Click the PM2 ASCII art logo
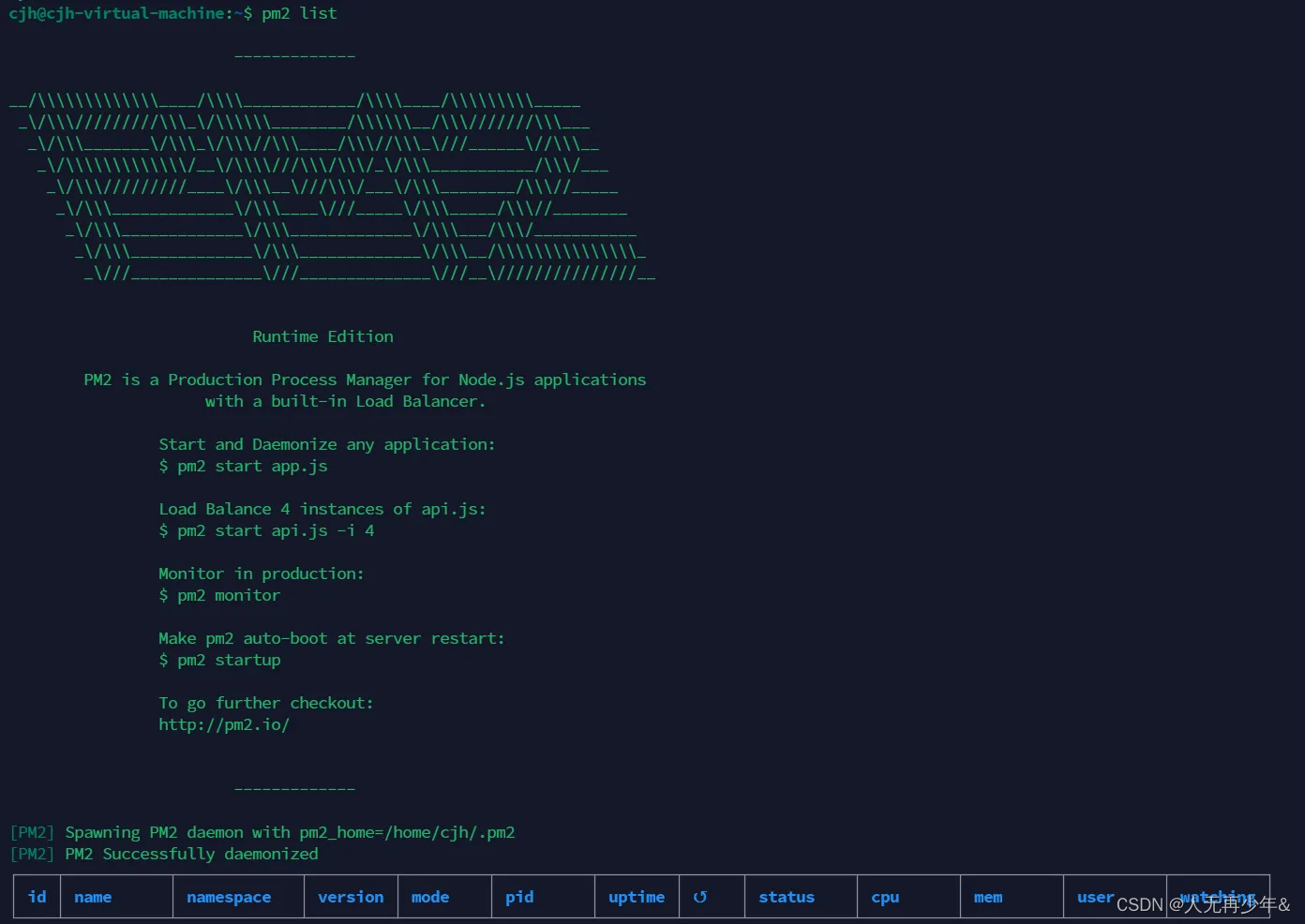 click(x=328, y=187)
